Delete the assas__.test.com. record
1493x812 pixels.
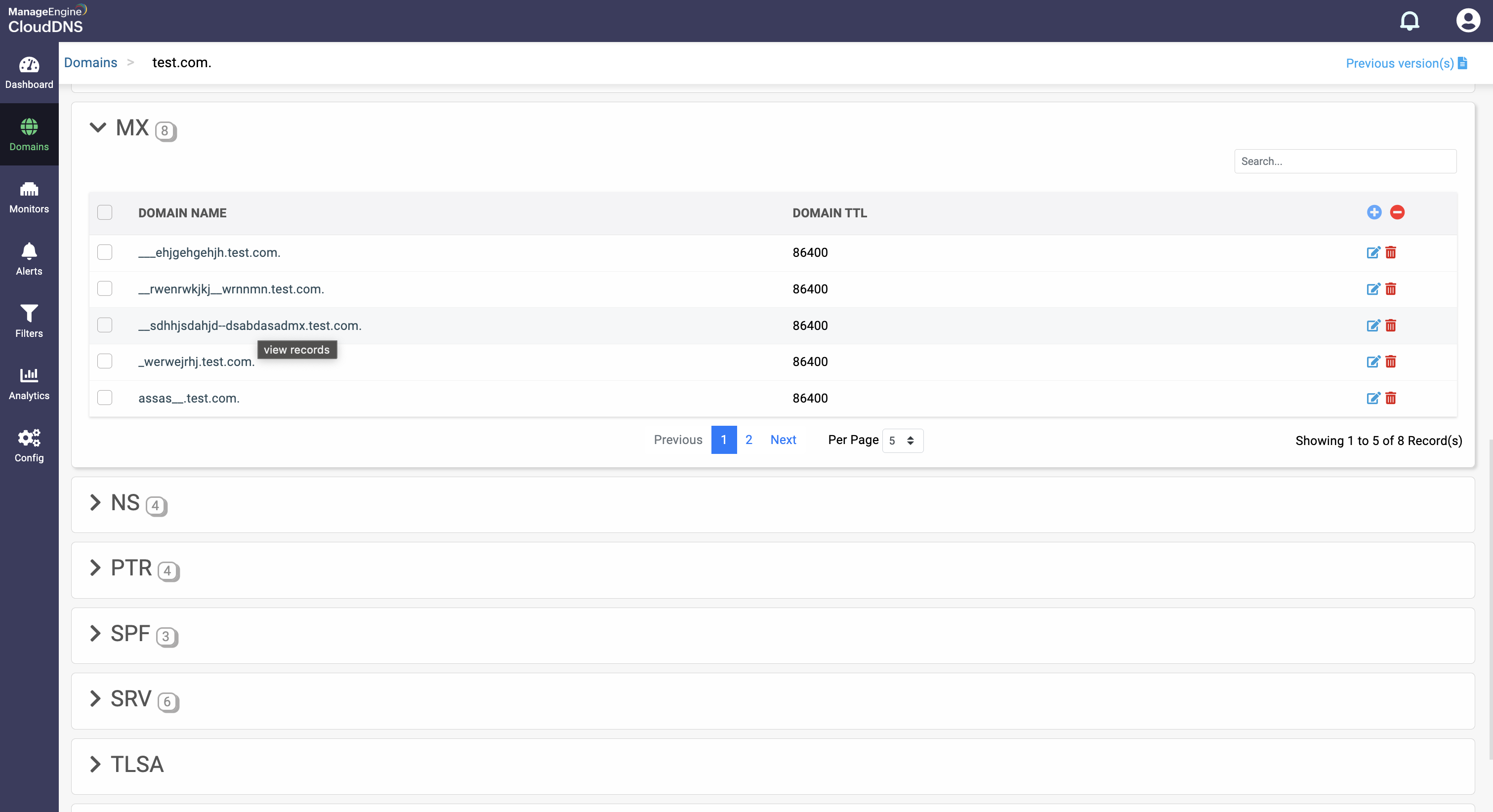click(1390, 398)
